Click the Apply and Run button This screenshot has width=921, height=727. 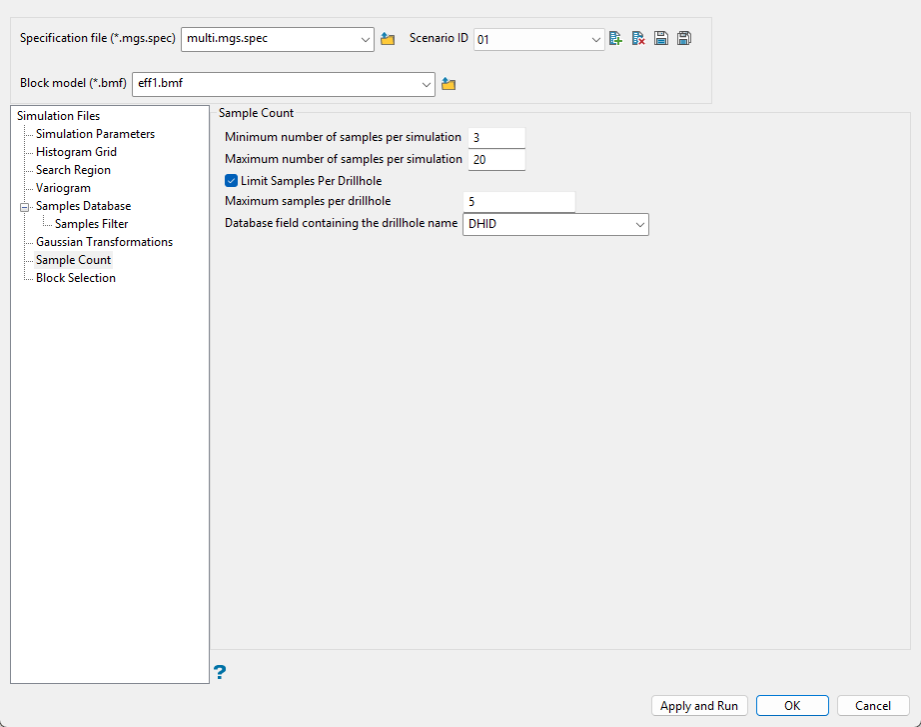pos(699,705)
